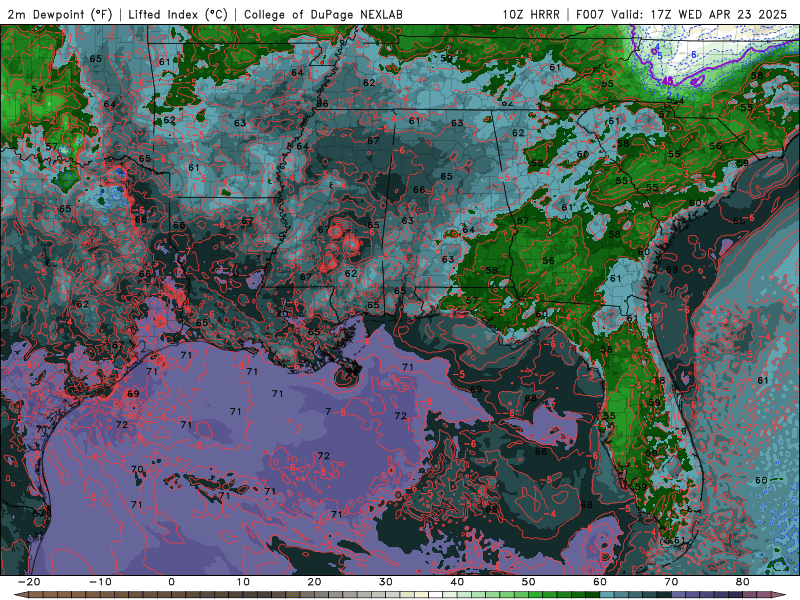
Task: Click the "College of DuPage NEXLAB" label
Action: [323, 14]
